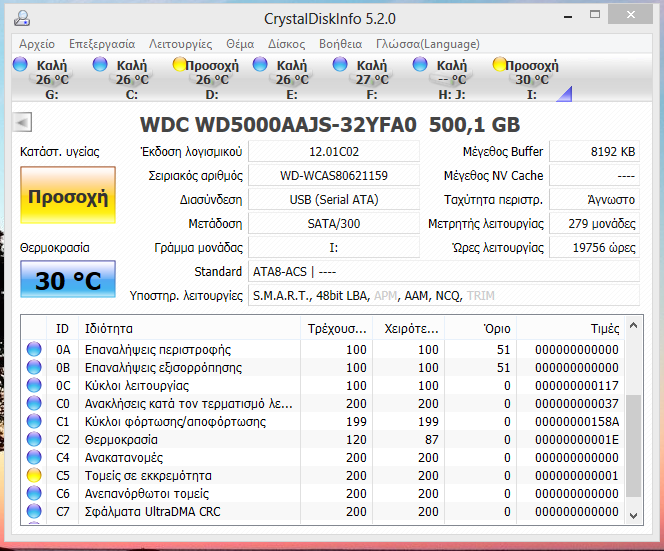Click the attribute list scrollbar thumb
Viewport: 664px width, 551px height.
coord(634,446)
